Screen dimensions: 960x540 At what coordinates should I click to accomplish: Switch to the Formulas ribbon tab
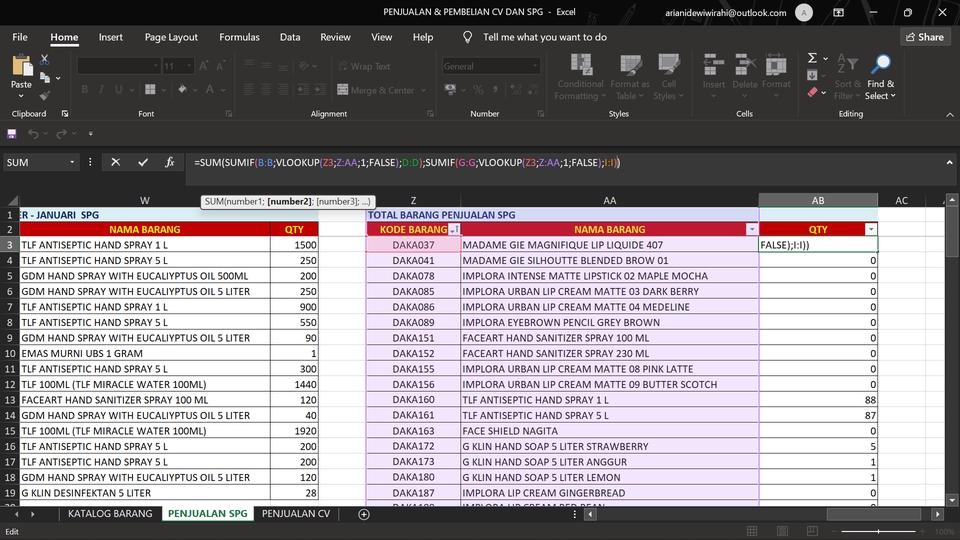pos(239,37)
